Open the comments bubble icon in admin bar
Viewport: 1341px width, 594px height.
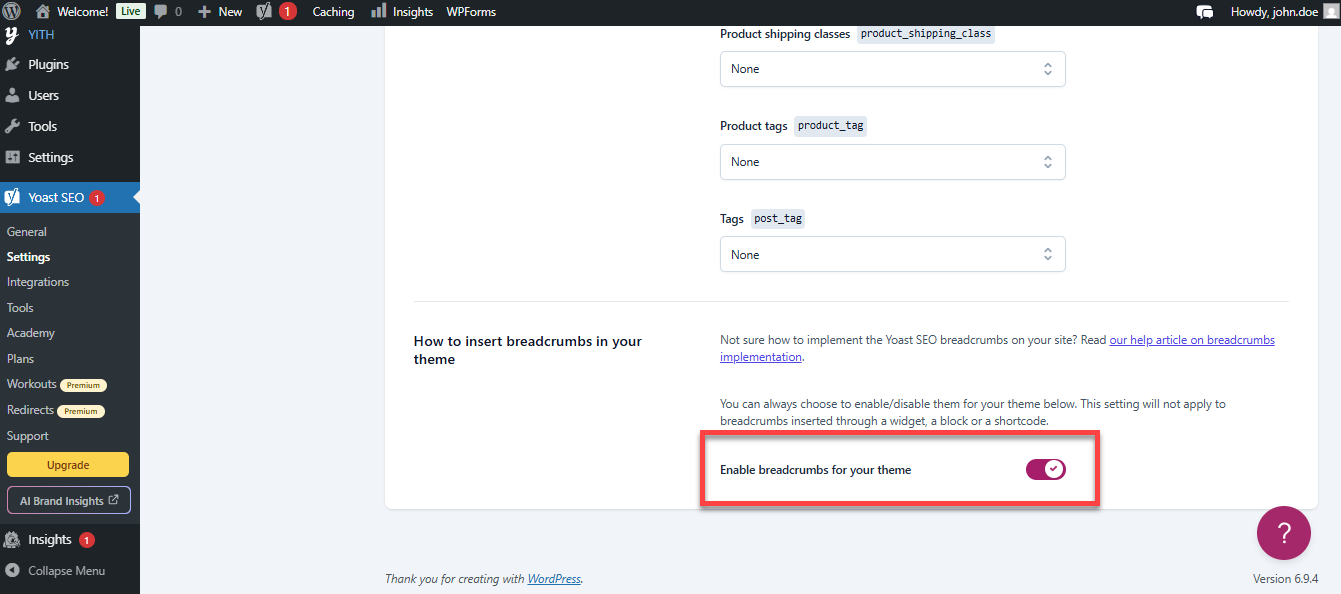[162, 11]
